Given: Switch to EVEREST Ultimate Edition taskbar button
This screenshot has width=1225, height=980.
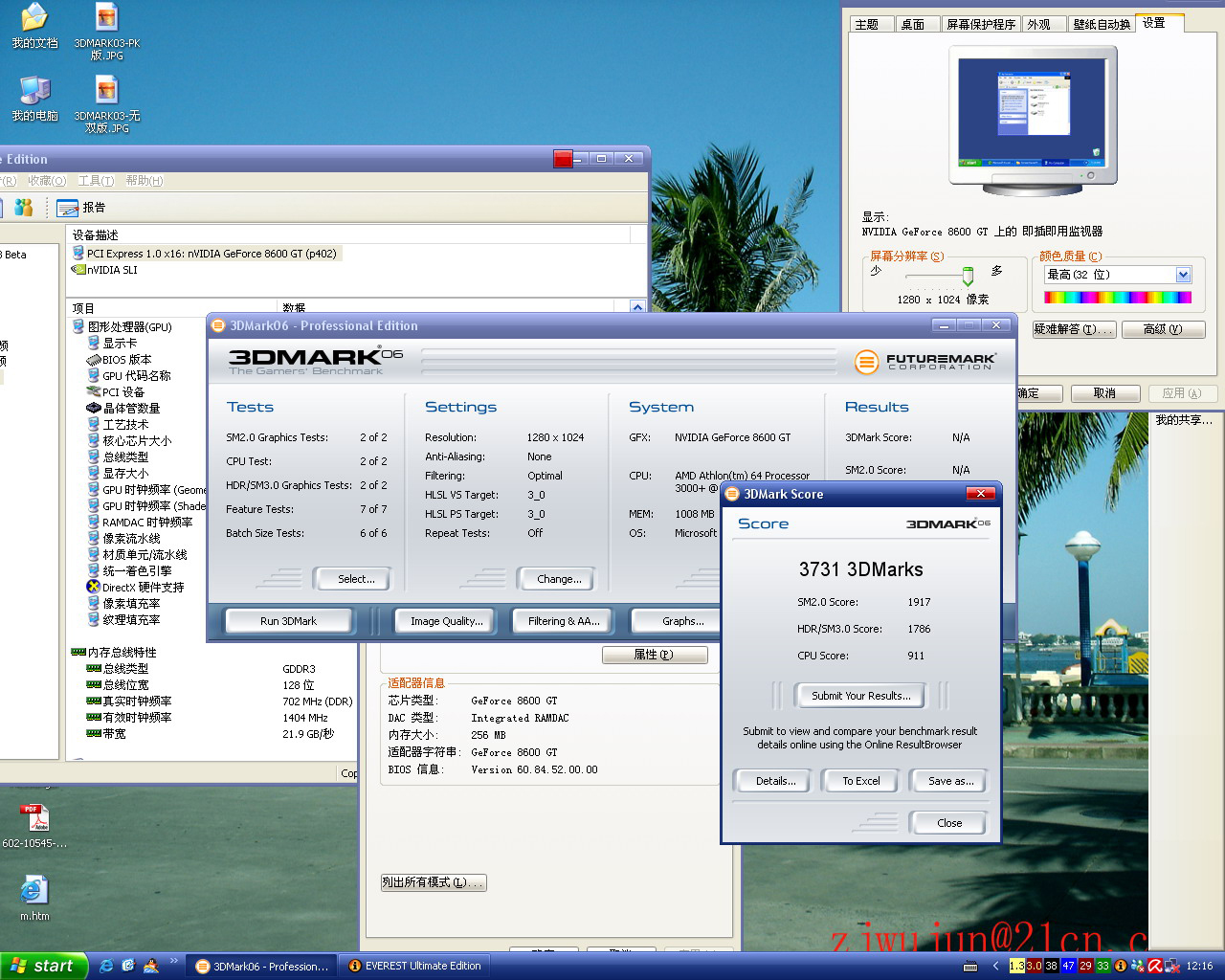Looking at the screenshot, I should (x=414, y=967).
